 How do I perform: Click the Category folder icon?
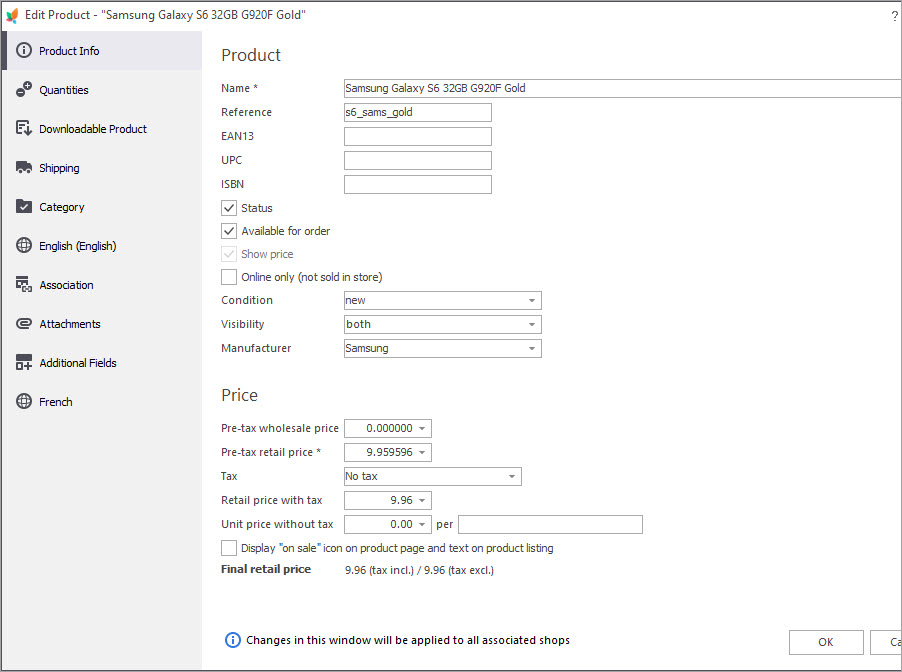(x=24, y=206)
